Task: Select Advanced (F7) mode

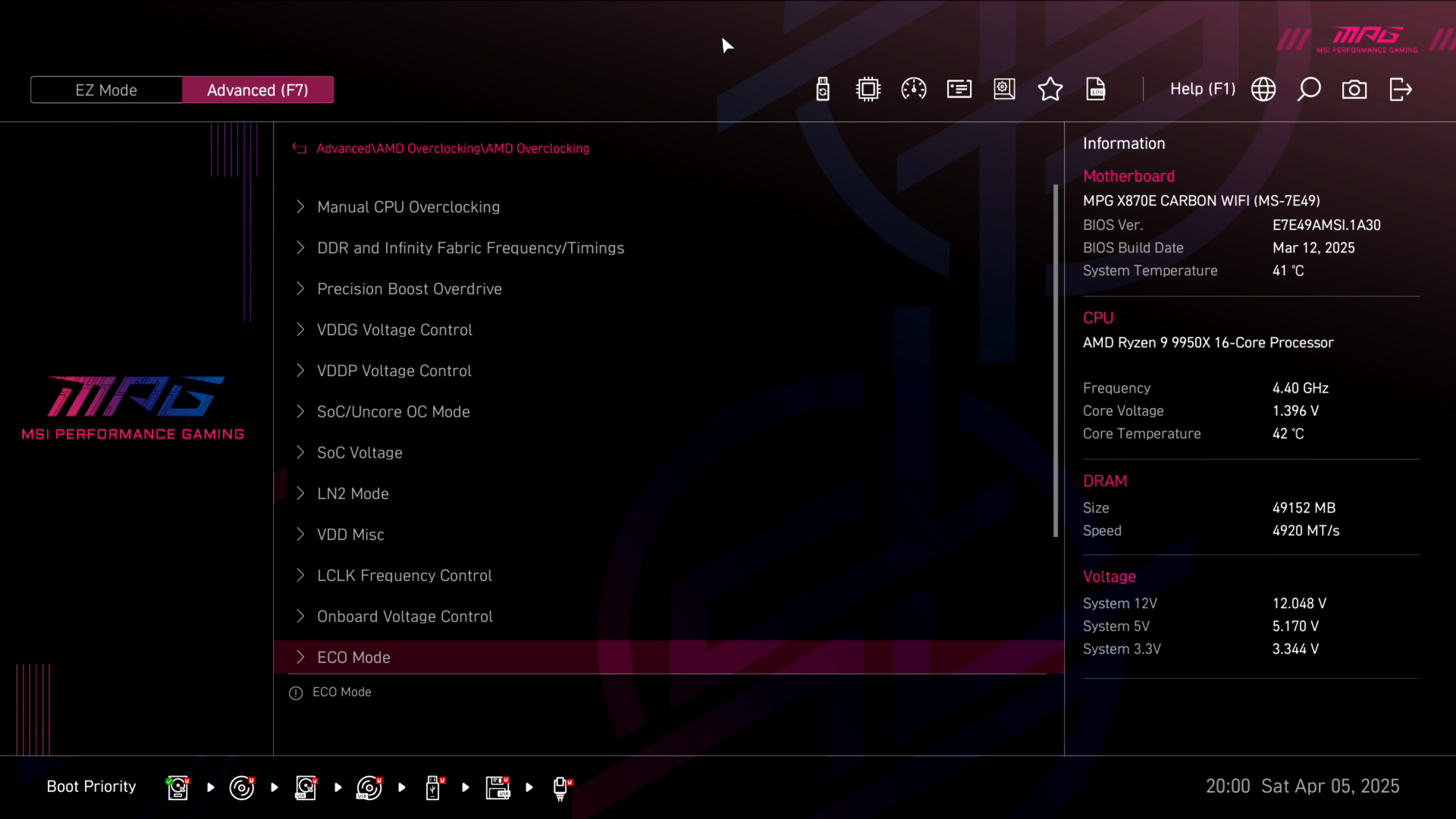Action: point(258,90)
